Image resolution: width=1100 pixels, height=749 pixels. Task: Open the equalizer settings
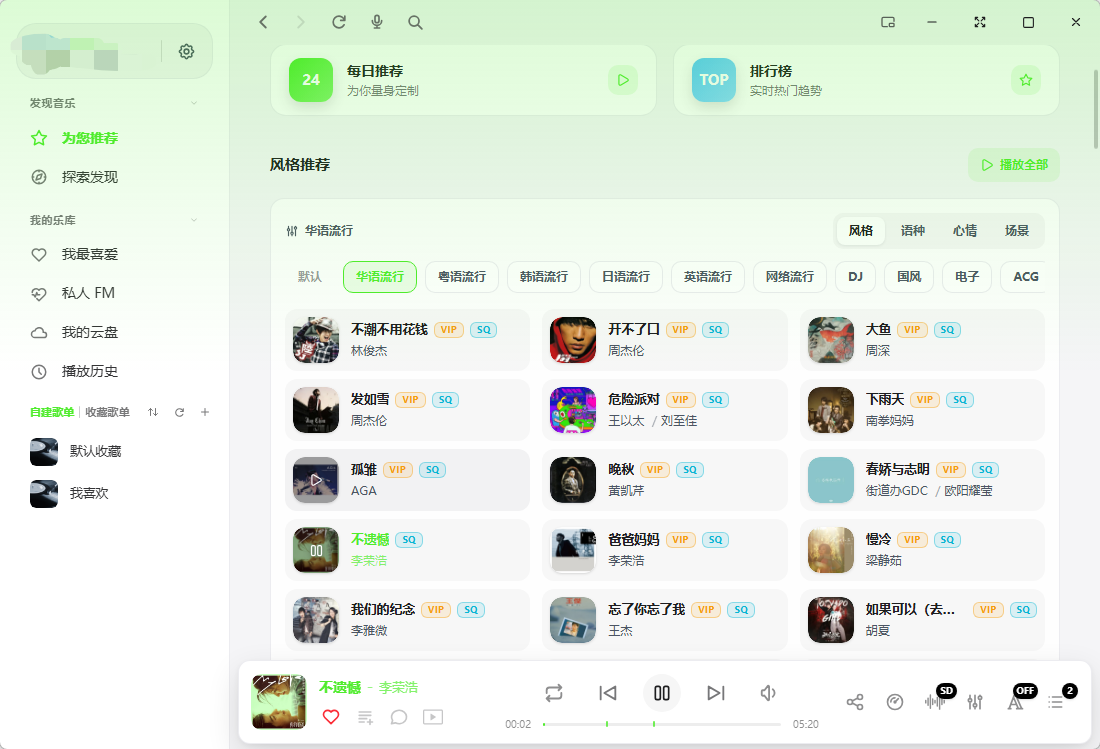click(975, 702)
